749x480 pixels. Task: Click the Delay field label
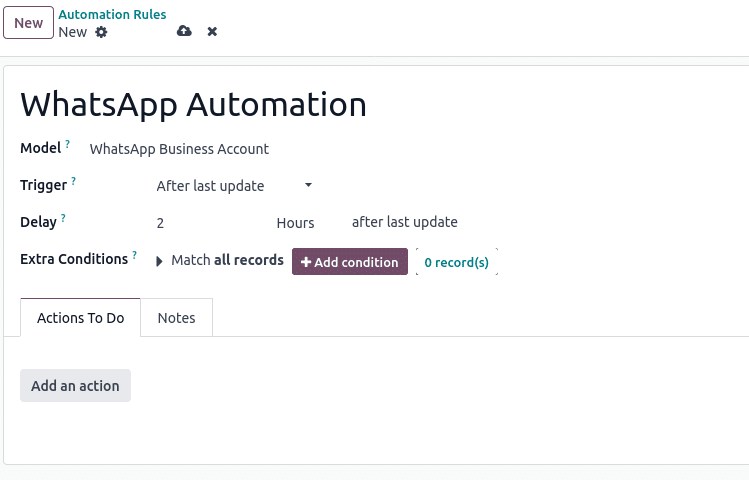[38, 223]
